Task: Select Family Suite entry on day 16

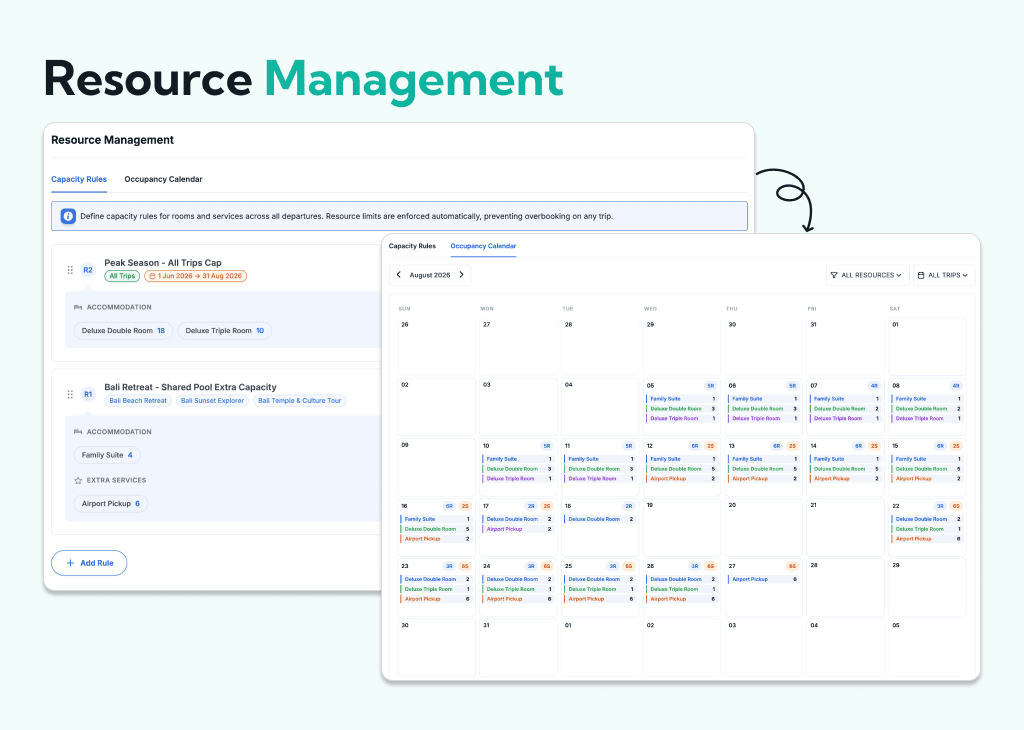Action: [x=436, y=519]
